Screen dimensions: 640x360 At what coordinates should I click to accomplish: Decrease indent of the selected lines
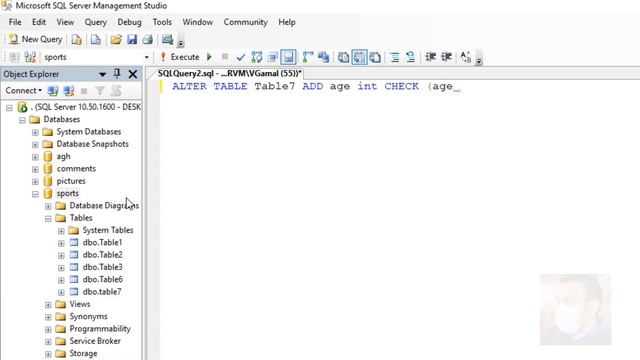point(430,57)
